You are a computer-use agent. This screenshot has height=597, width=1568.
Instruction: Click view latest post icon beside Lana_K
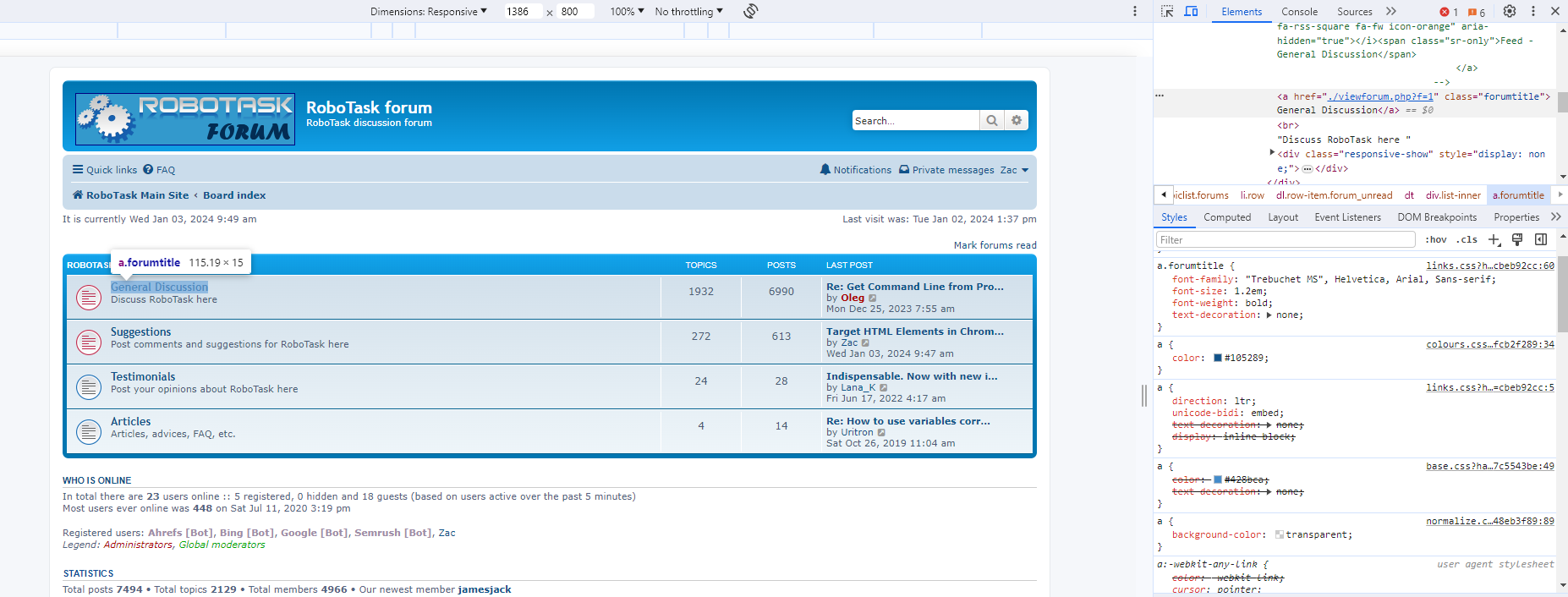(884, 387)
